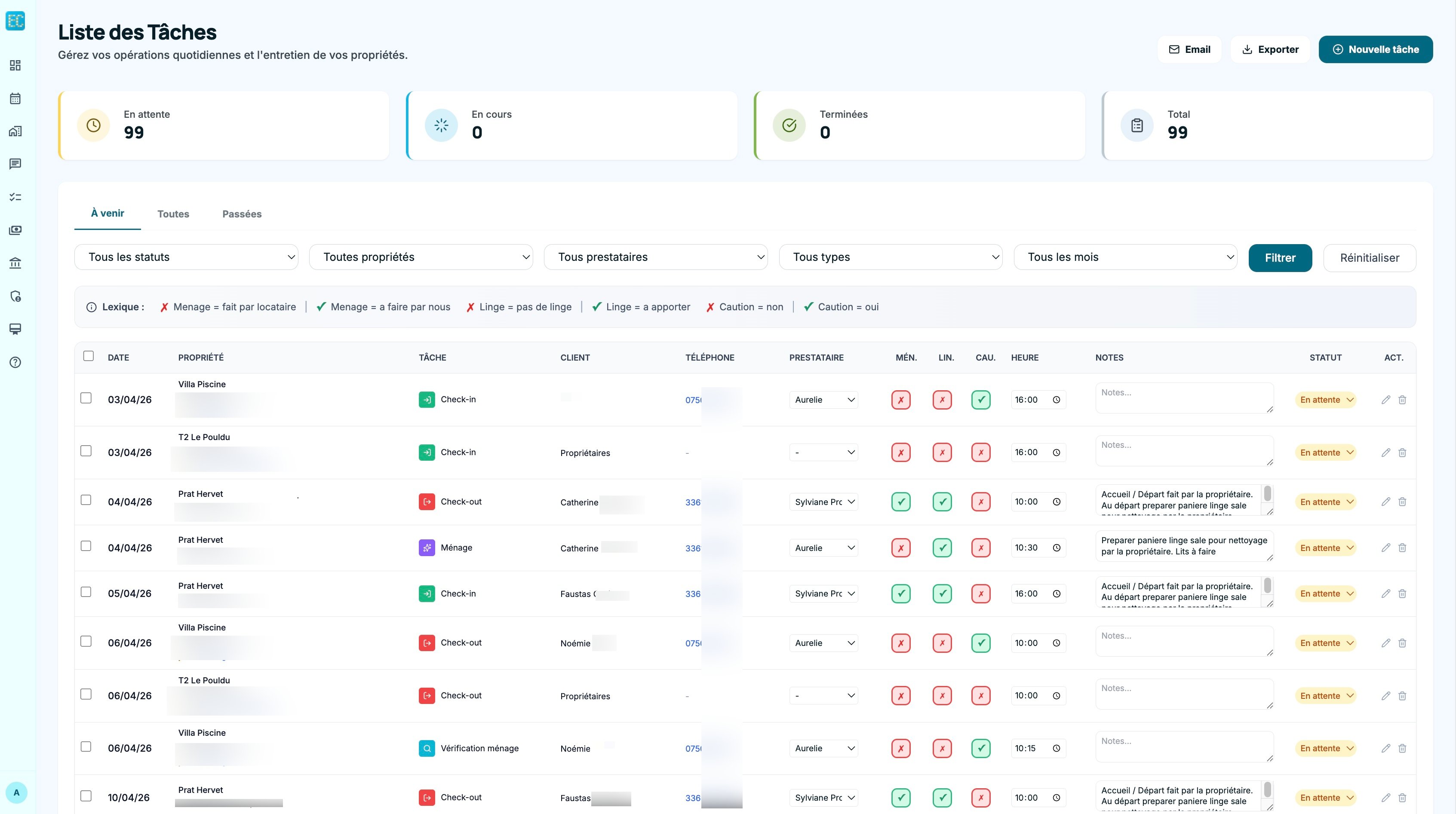Open the help question mark icon
The height and width of the screenshot is (814, 1456).
(15, 362)
